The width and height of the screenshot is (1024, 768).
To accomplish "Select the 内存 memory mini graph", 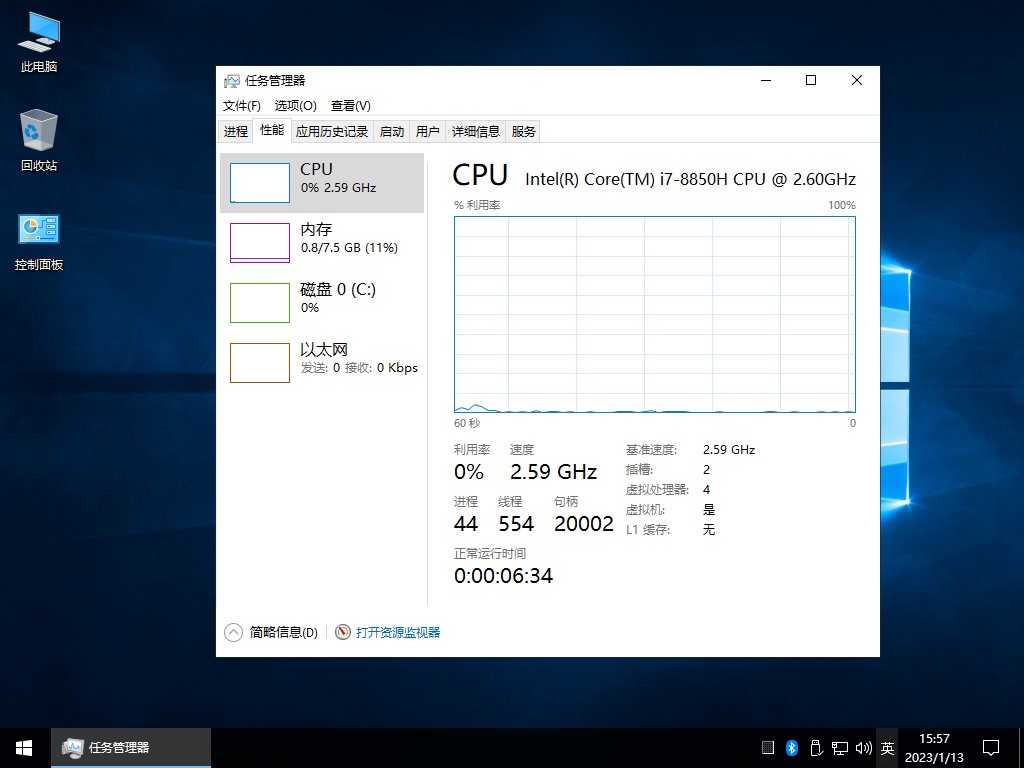I will pos(260,243).
